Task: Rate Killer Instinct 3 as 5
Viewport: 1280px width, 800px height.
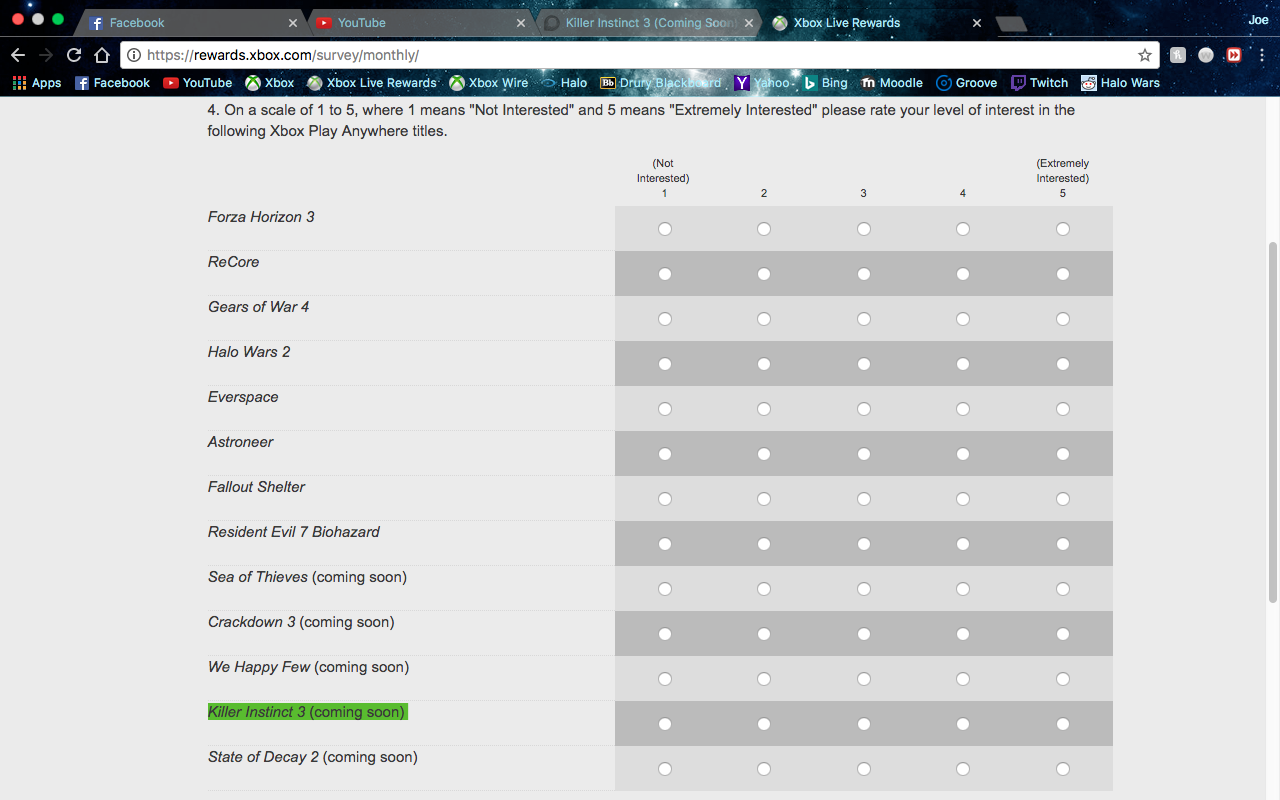Action: pyautogui.click(x=1063, y=724)
